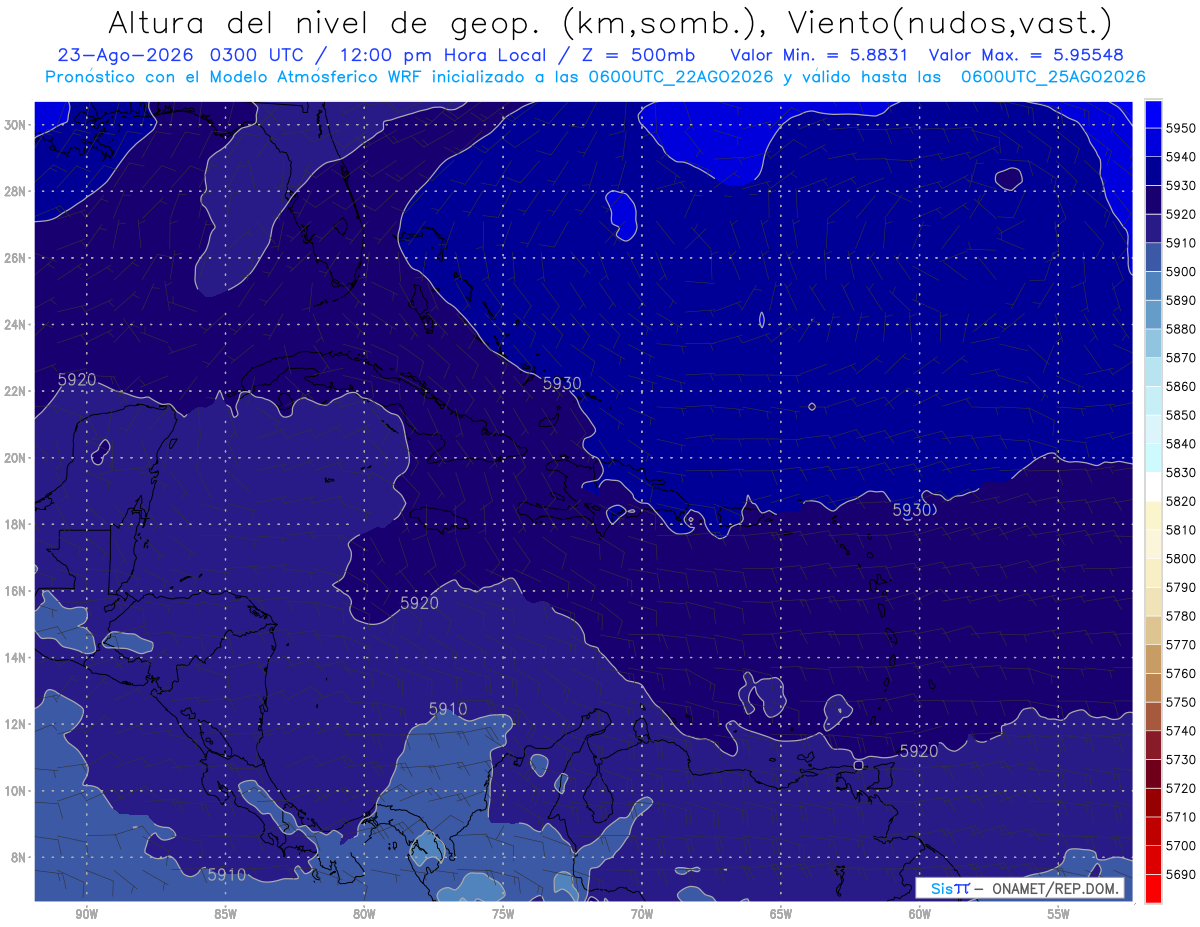Click the 5920 contour label south of Jamaica

coord(419,603)
